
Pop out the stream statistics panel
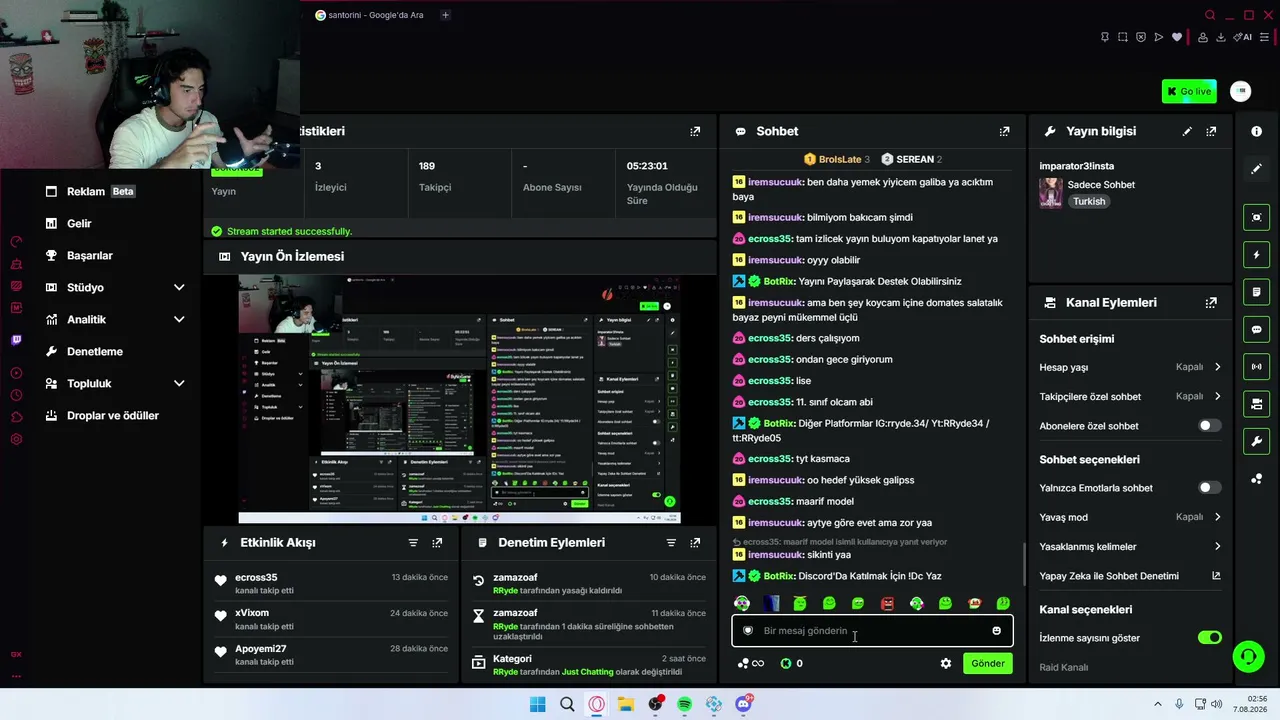695,131
